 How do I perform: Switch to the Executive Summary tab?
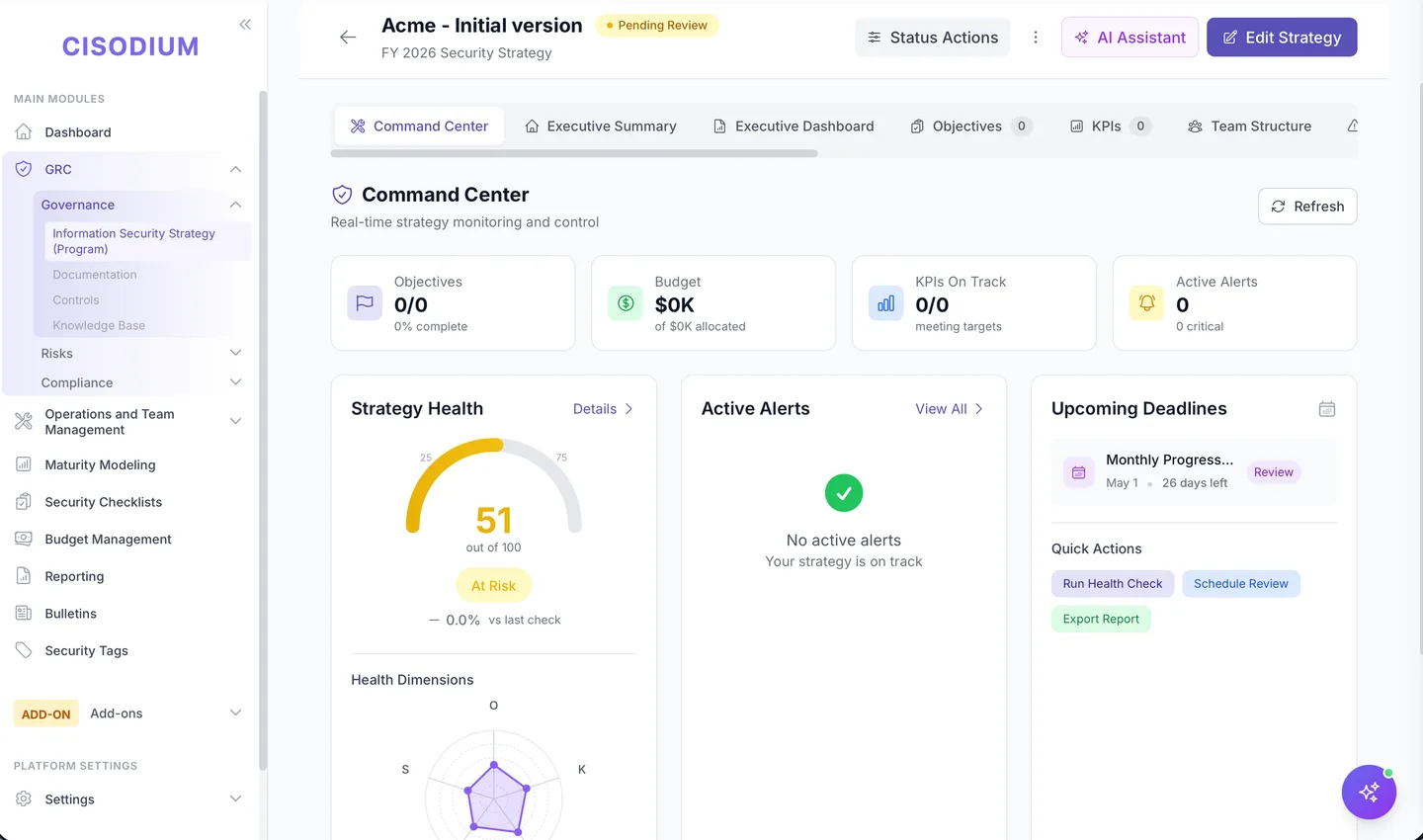(601, 126)
